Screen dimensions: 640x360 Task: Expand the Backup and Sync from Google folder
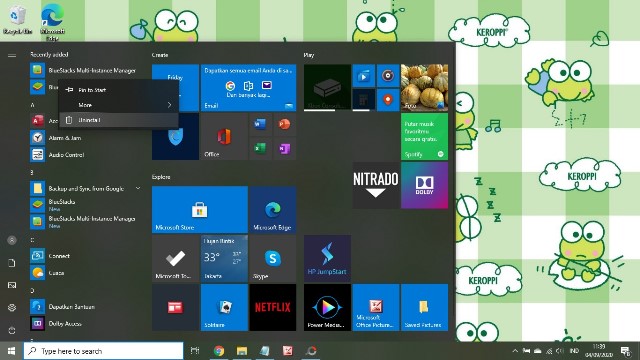(x=86, y=188)
